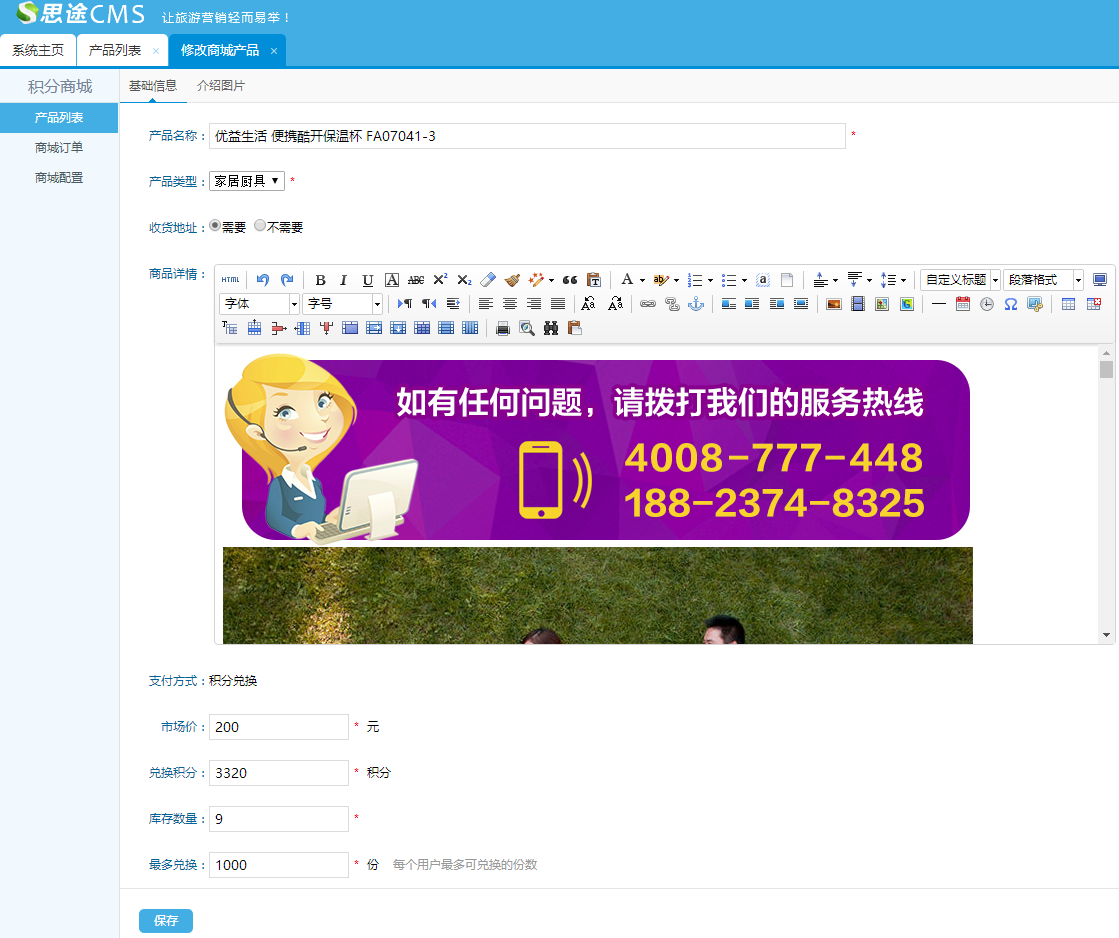
Task: Go to 商城订单 in the sidebar
Action: click(x=59, y=148)
